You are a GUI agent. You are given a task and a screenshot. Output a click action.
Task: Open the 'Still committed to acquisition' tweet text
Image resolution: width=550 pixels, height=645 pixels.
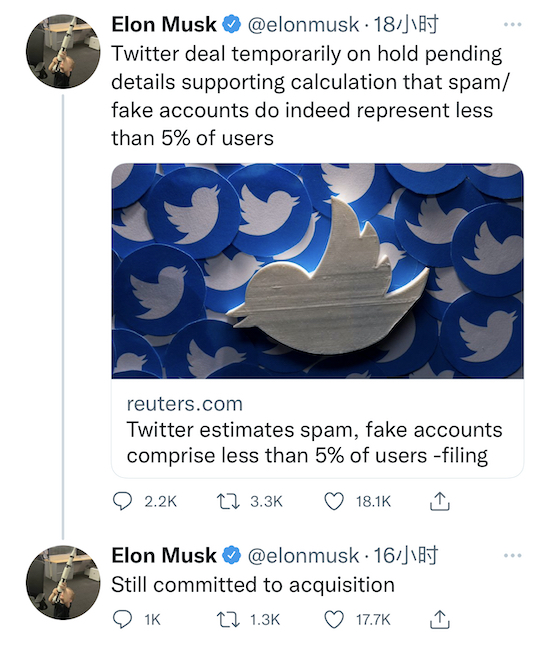click(x=253, y=585)
